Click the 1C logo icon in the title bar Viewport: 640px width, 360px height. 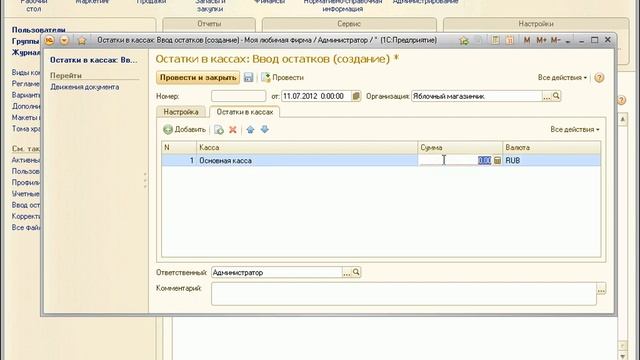point(49,40)
